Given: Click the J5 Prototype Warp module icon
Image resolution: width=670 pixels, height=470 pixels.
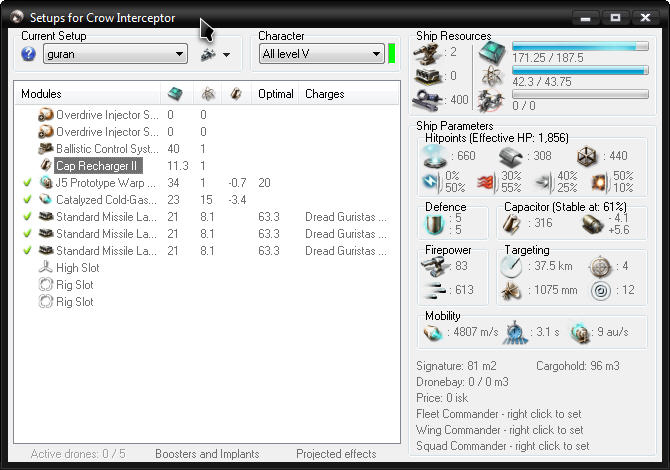Looking at the screenshot, I should (x=46, y=183).
